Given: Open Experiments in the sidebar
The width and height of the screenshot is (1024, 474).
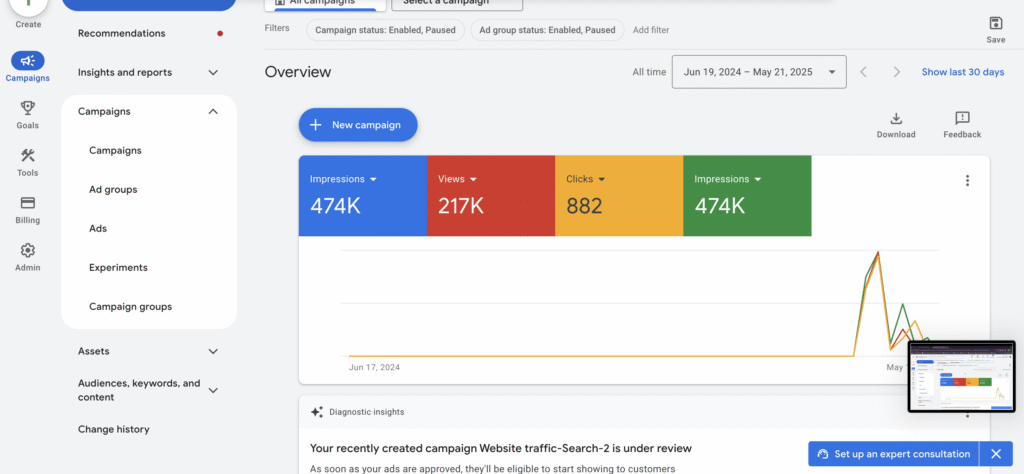Looking at the screenshot, I should 118,267.
